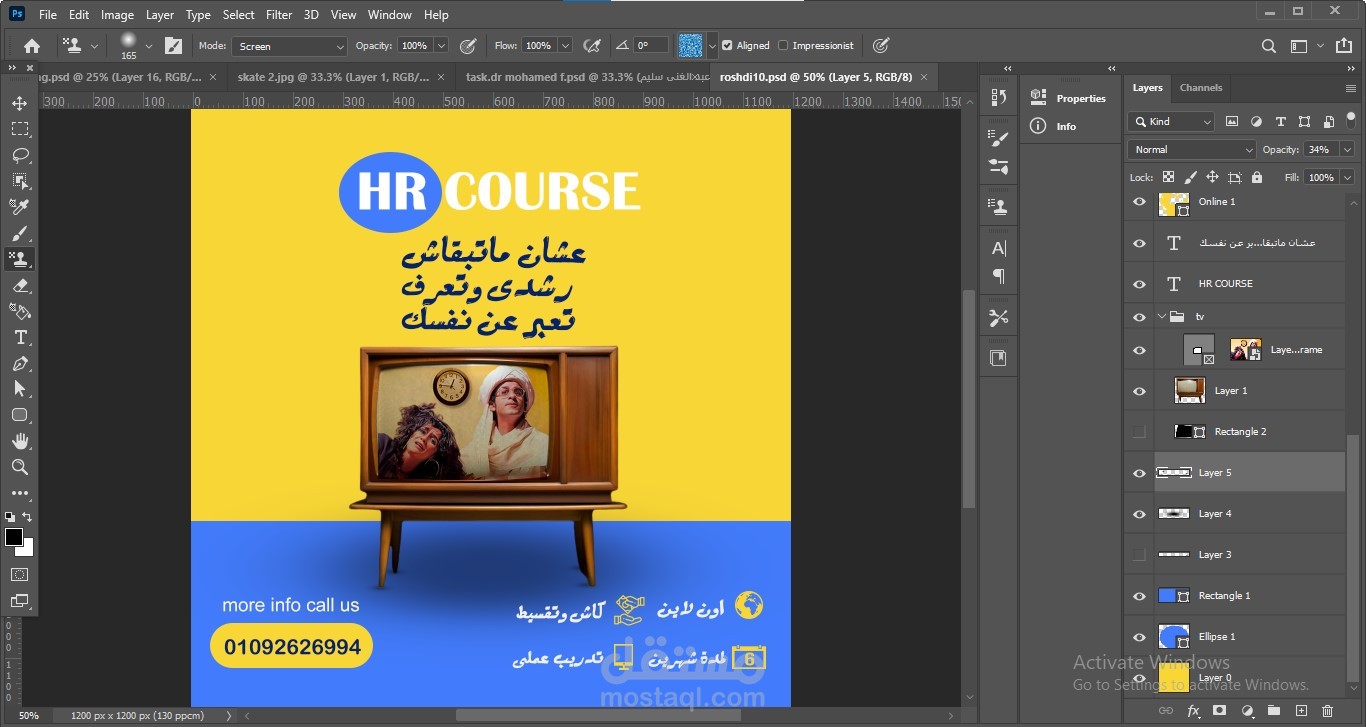The height and width of the screenshot is (727, 1366).
Task: Open the Filter menu
Action: 279,15
